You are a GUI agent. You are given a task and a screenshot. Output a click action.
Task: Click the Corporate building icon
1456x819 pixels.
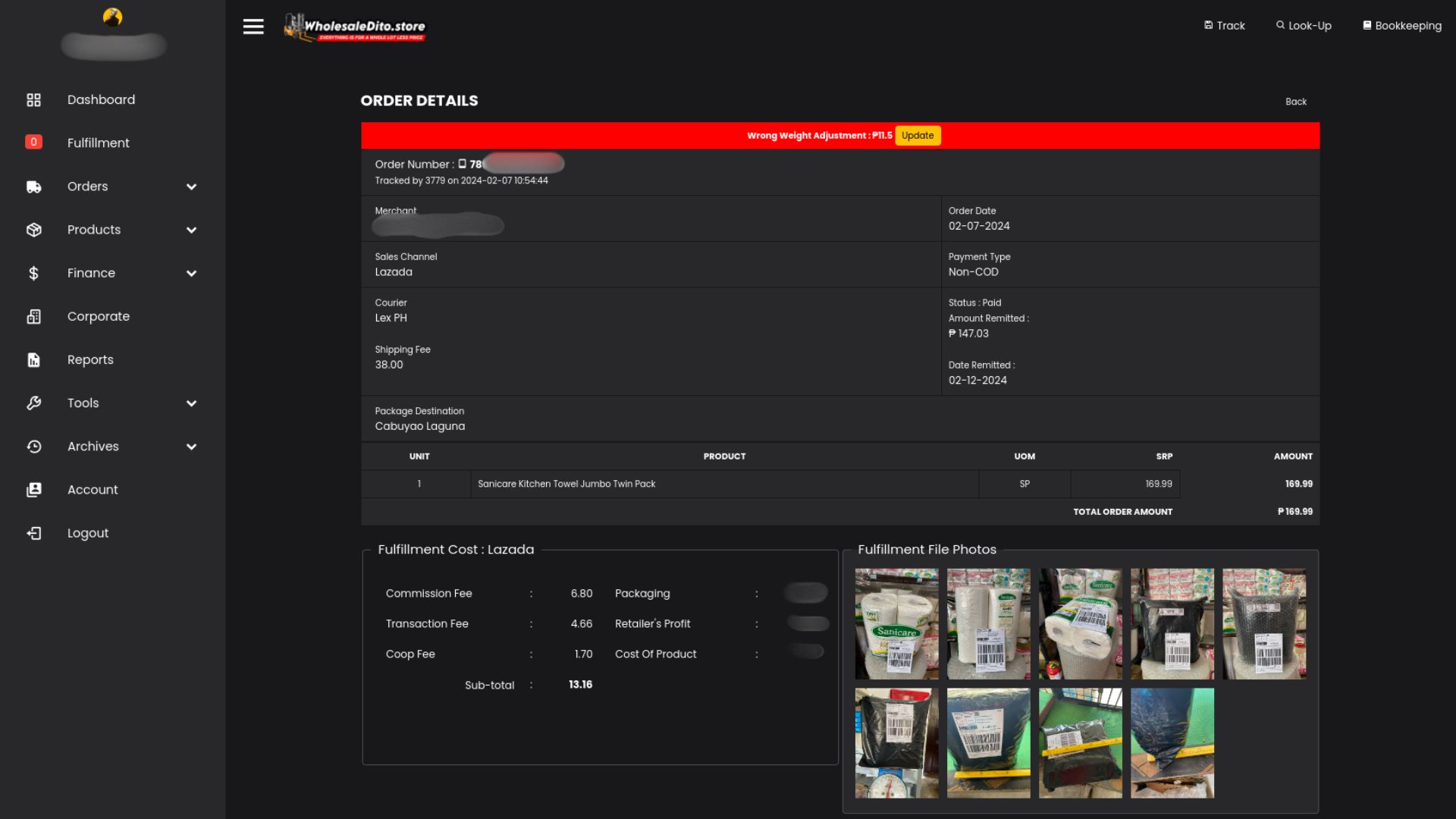pos(34,316)
